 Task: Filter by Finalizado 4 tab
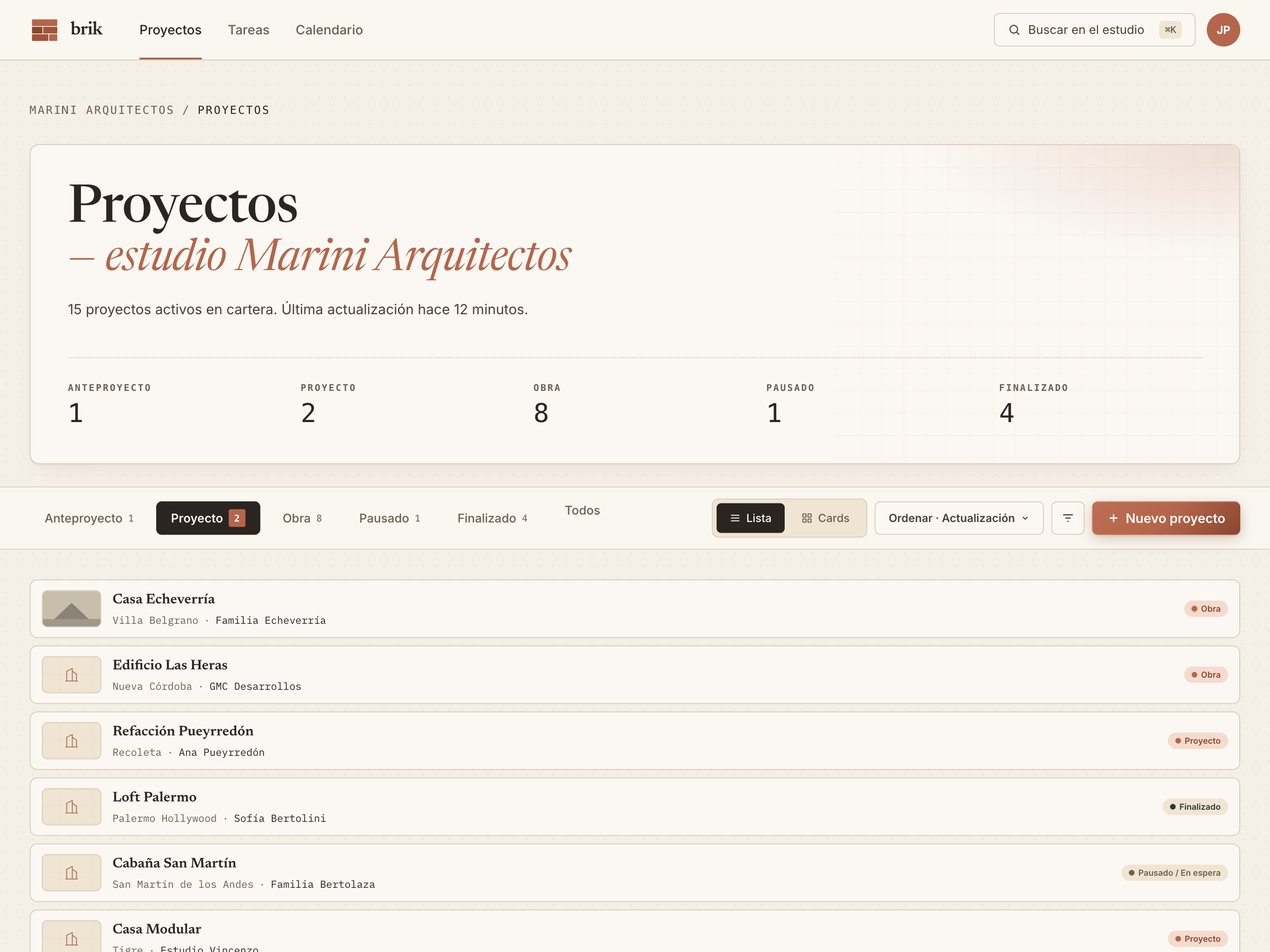pyautogui.click(x=493, y=518)
